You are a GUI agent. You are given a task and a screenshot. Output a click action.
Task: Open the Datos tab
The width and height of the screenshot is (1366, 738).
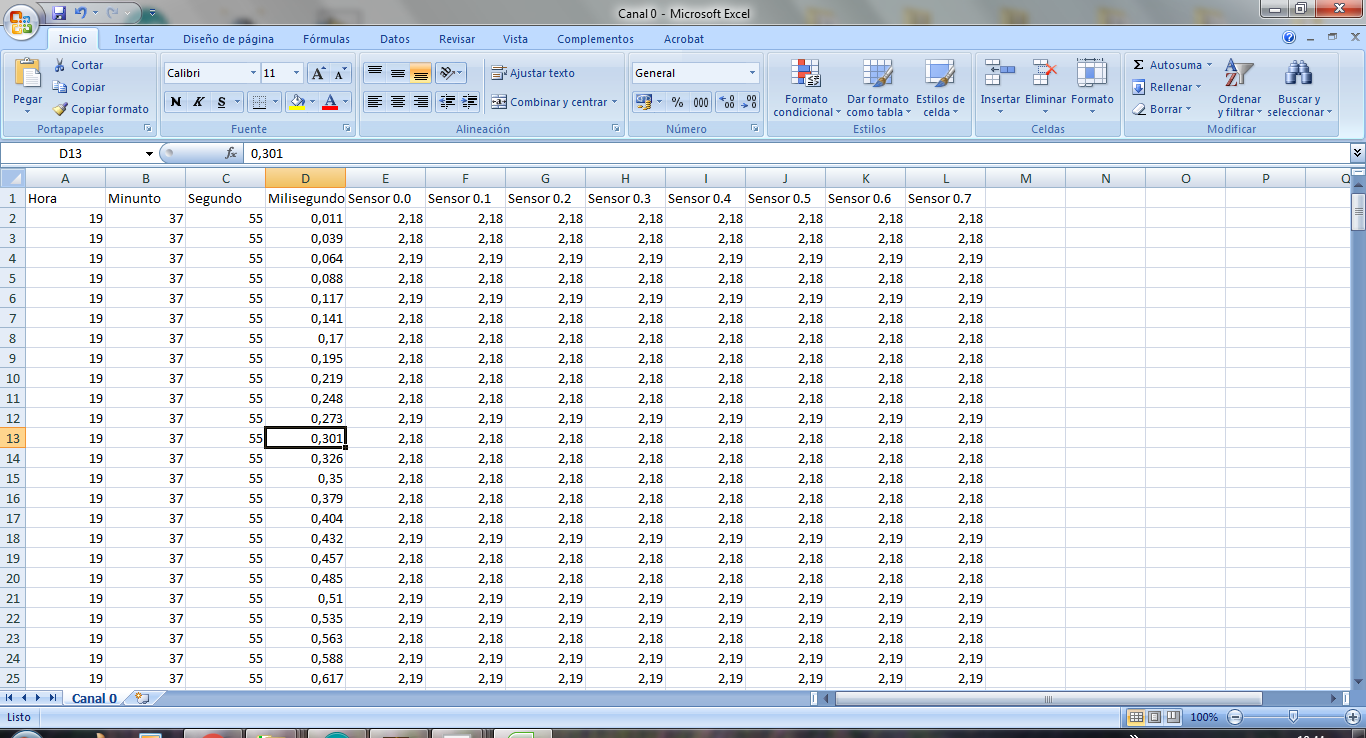tap(395, 39)
